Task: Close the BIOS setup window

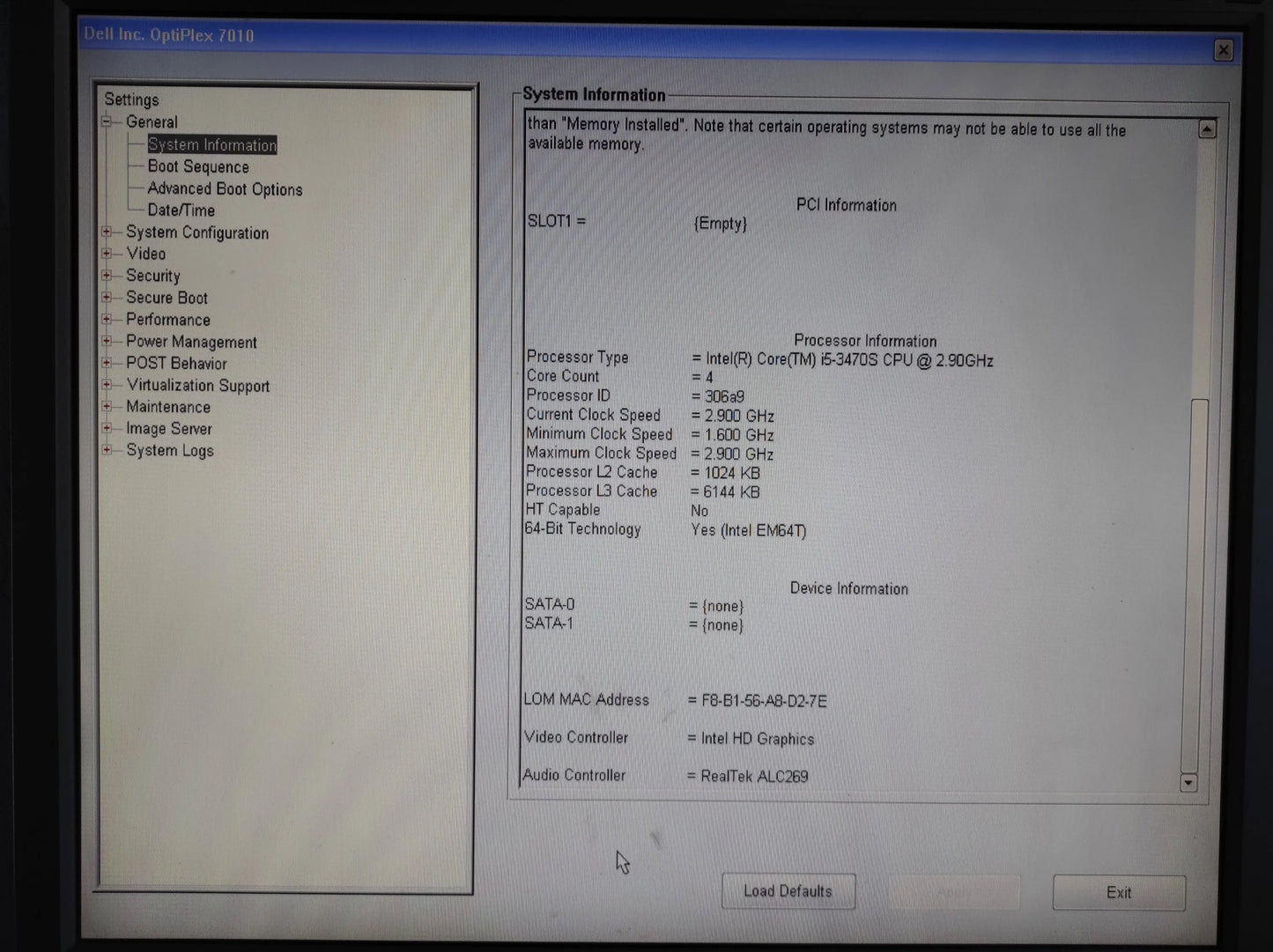Action: [x=1223, y=50]
